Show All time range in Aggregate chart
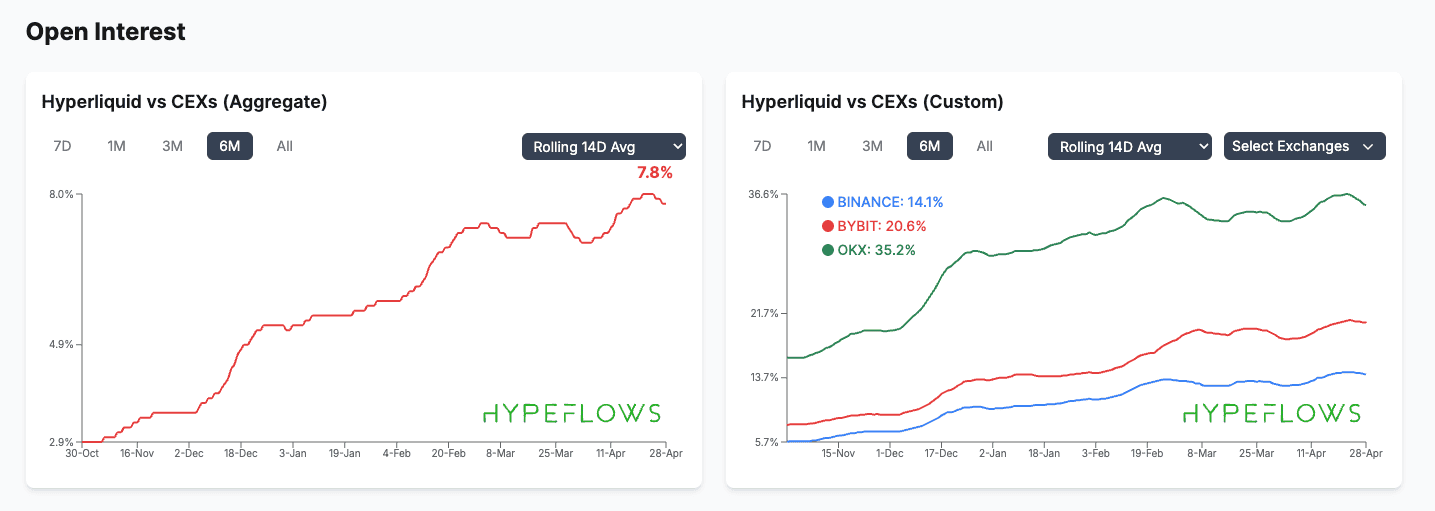The height and width of the screenshot is (511, 1435). [285, 146]
